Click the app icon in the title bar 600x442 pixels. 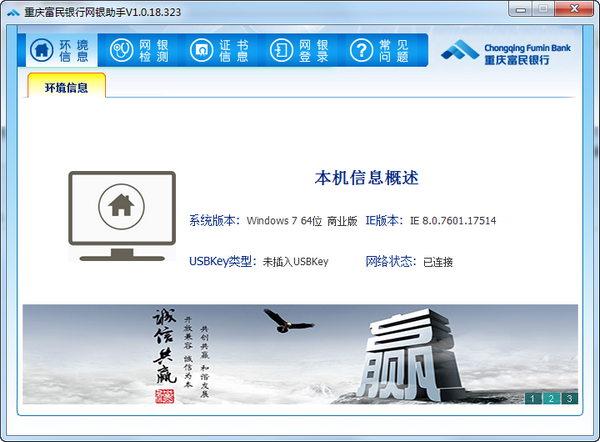pos(13,13)
